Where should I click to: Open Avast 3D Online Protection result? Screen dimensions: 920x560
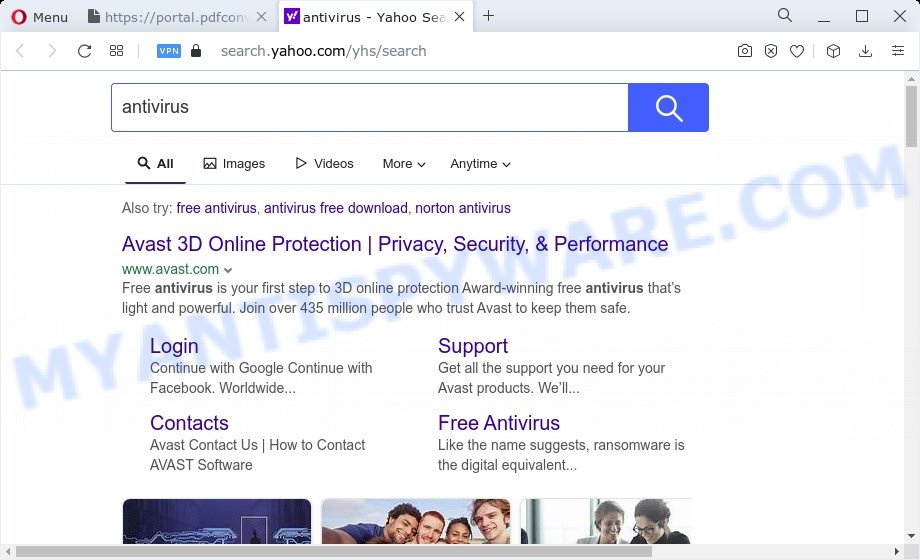point(395,244)
